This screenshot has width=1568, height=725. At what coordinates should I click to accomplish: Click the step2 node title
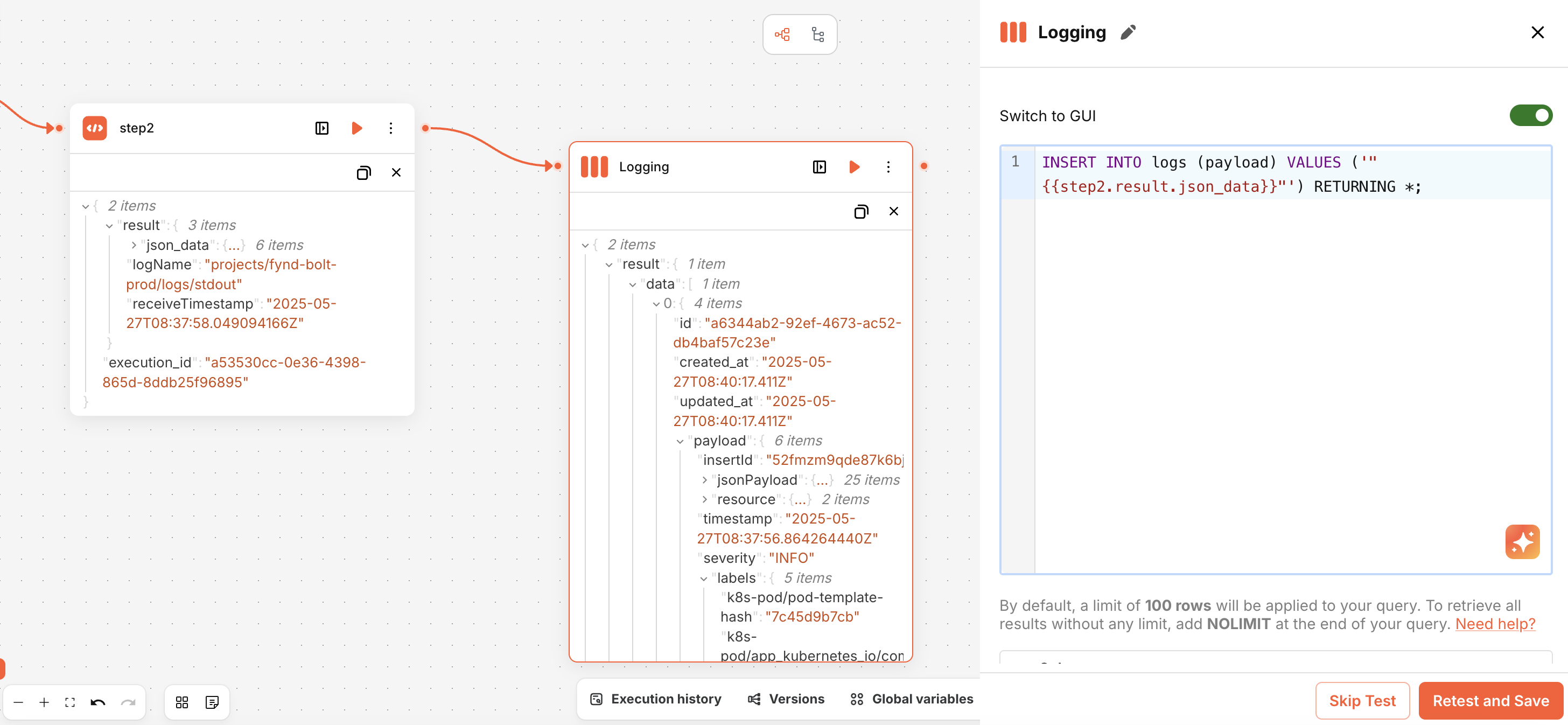[x=136, y=128]
